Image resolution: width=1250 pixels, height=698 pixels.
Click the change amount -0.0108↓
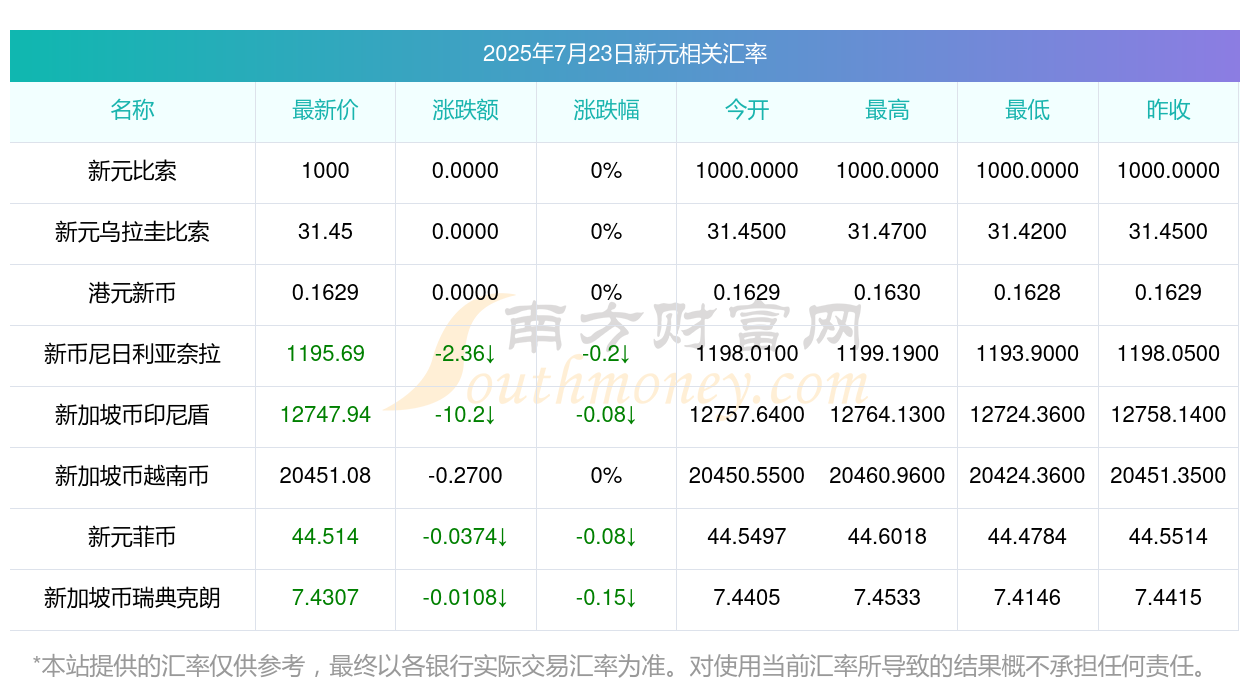(466, 598)
